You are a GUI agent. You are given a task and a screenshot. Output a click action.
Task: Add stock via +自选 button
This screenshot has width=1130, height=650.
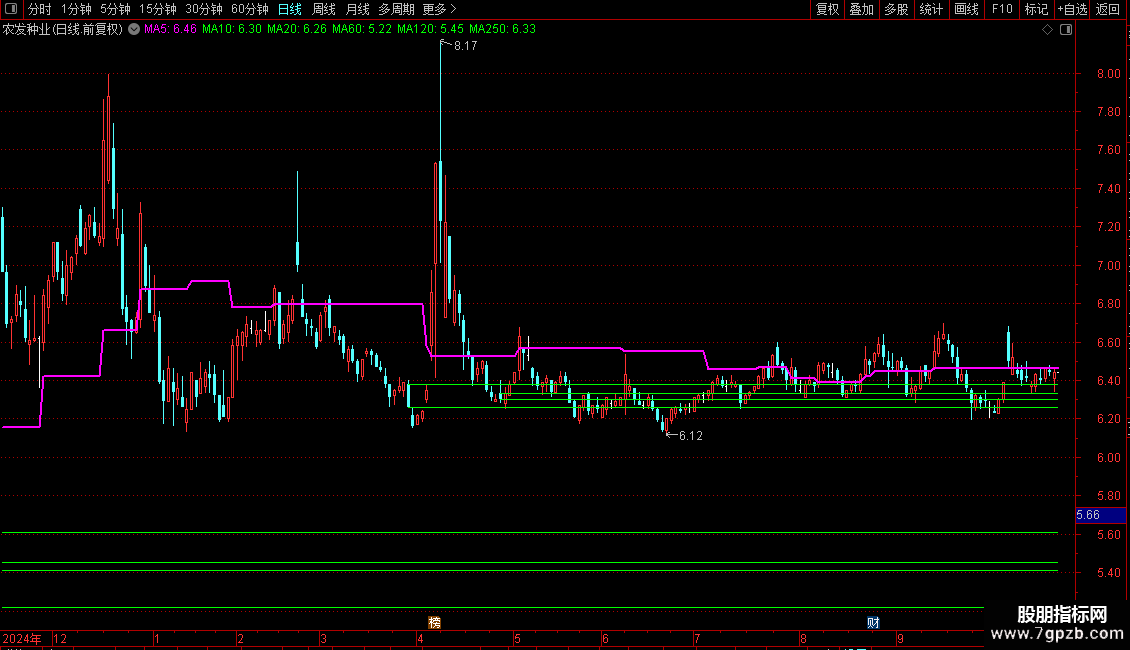[1069, 9]
